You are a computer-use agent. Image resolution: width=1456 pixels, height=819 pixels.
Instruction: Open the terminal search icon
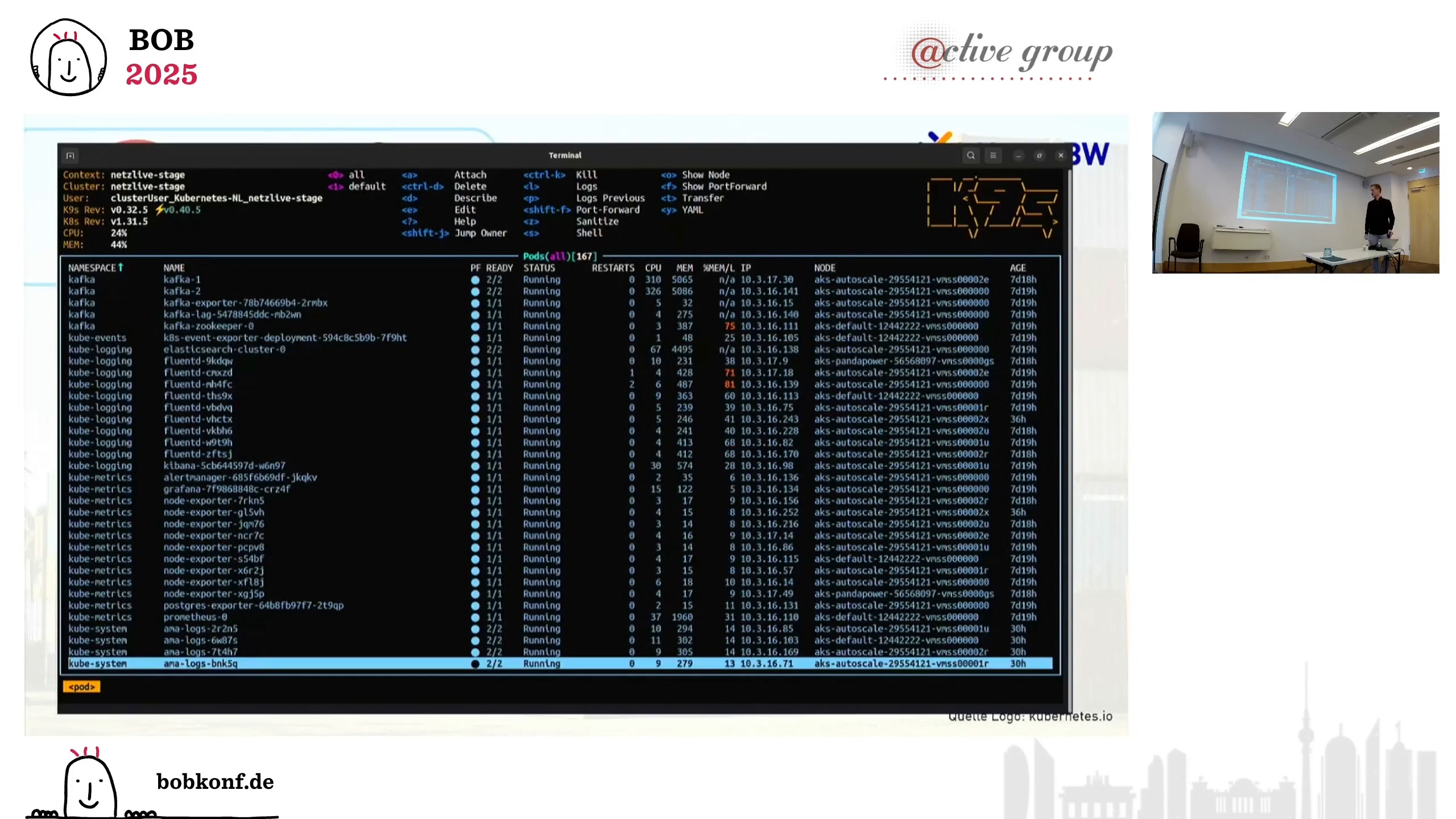(x=971, y=155)
